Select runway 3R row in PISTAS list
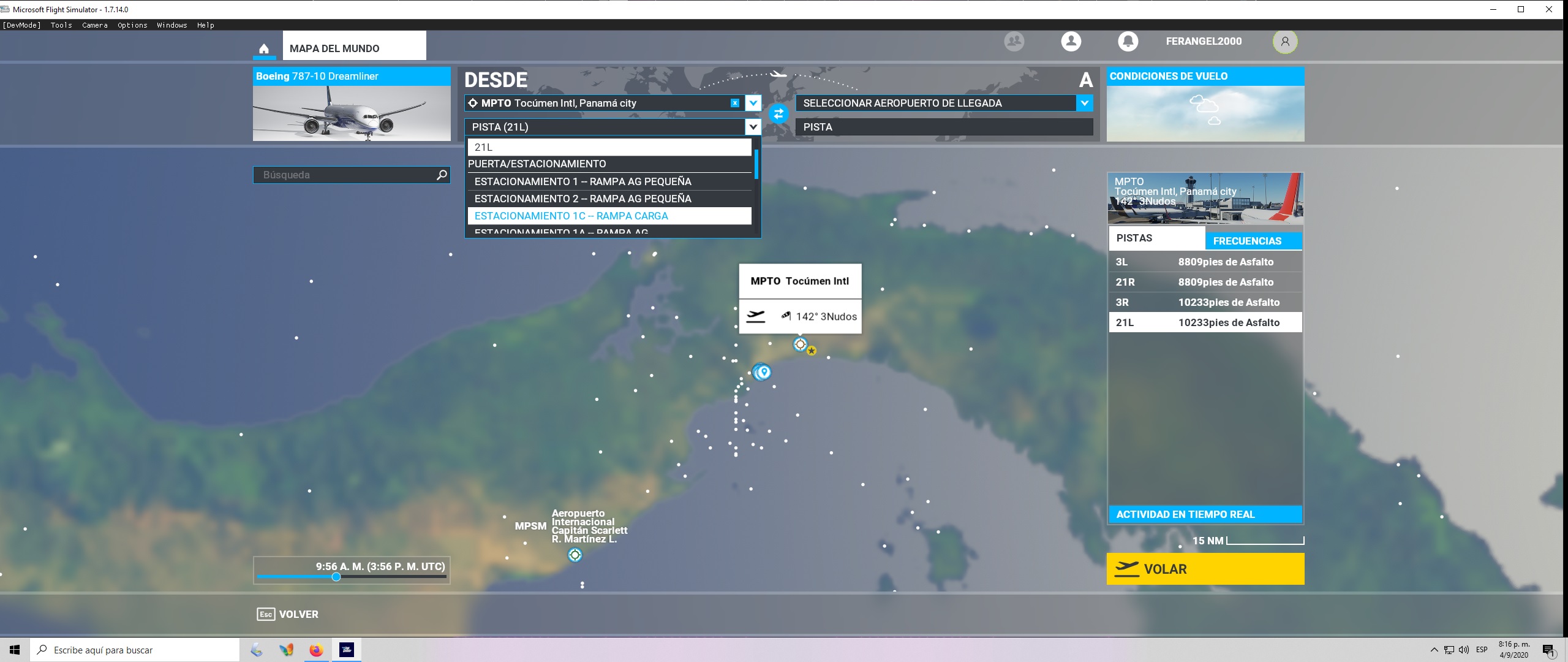Image resolution: width=1568 pixels, height=662 pixels. pyautogui.click(x=1205, y=302)
